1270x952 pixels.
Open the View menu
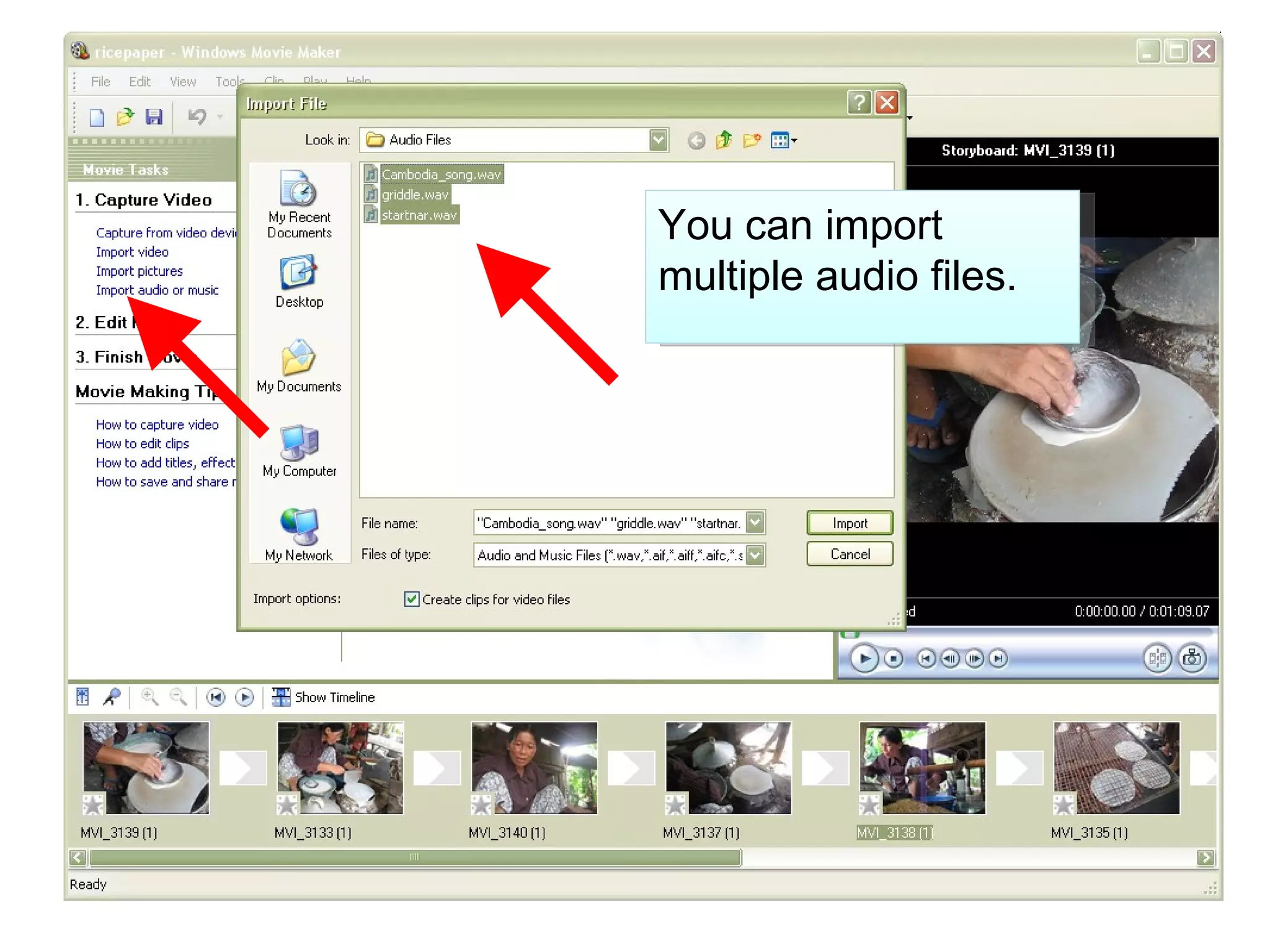(x=183, y=82)
